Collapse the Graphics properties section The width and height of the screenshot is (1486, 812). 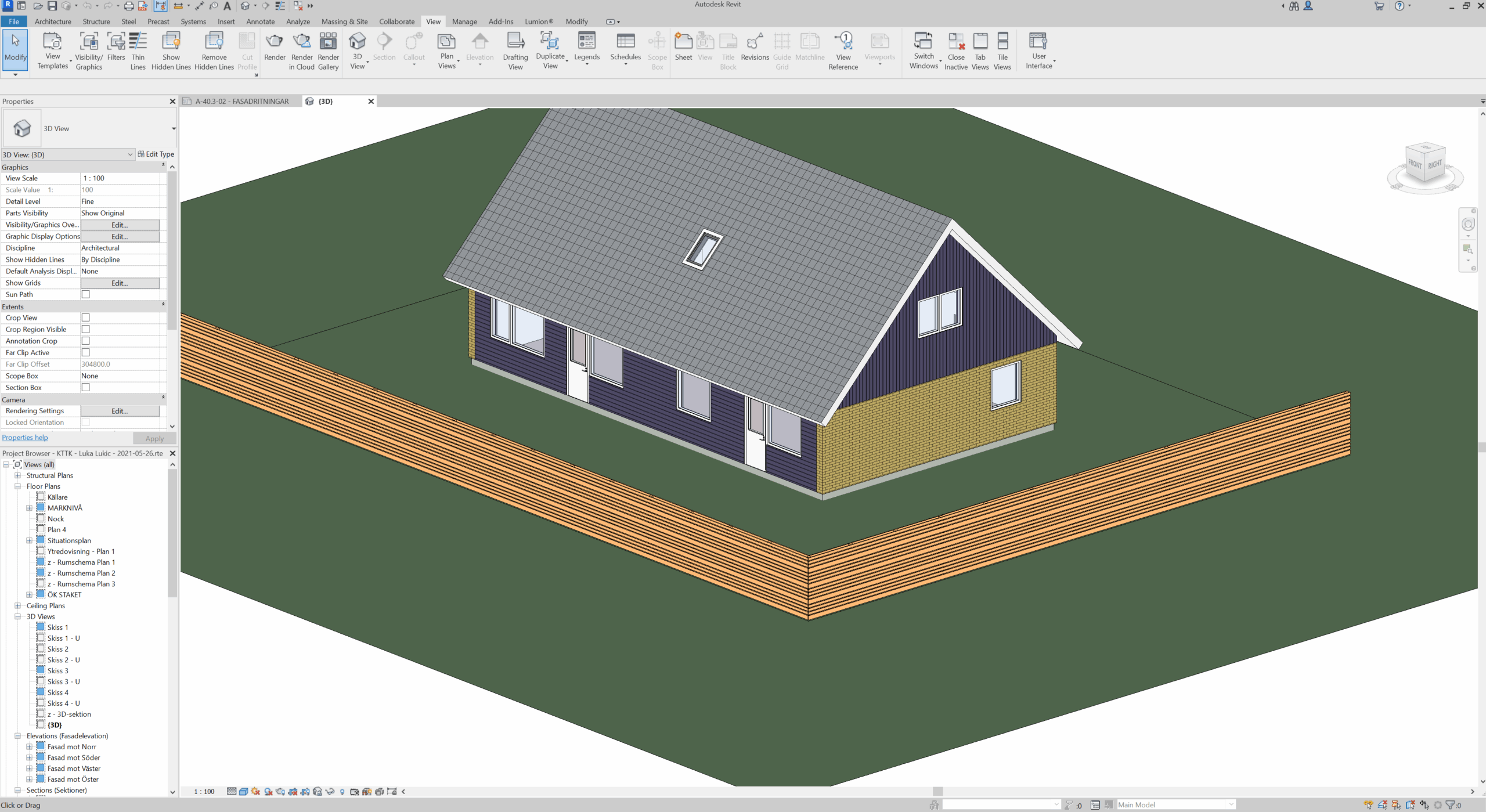coord(163,166)
